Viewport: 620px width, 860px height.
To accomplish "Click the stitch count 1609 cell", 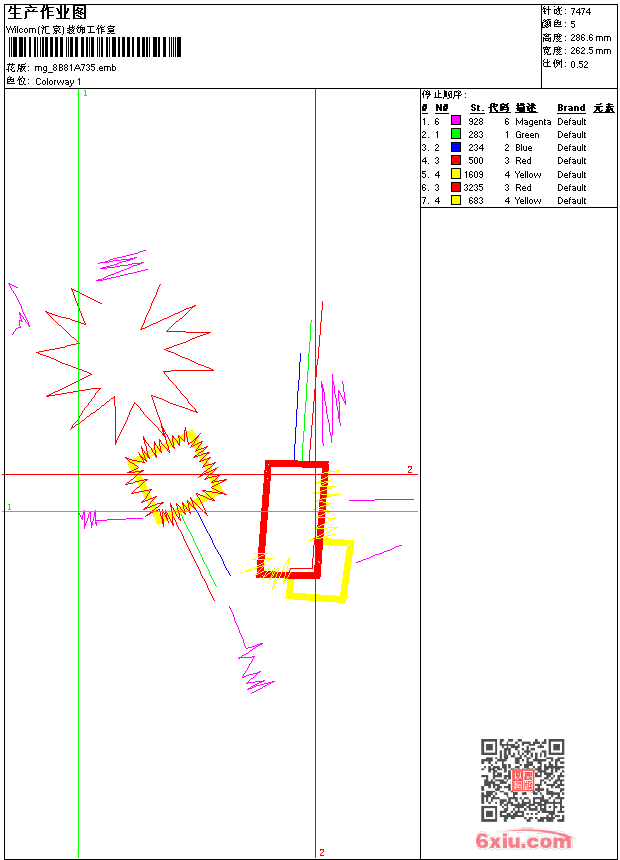I will point(474,174).
